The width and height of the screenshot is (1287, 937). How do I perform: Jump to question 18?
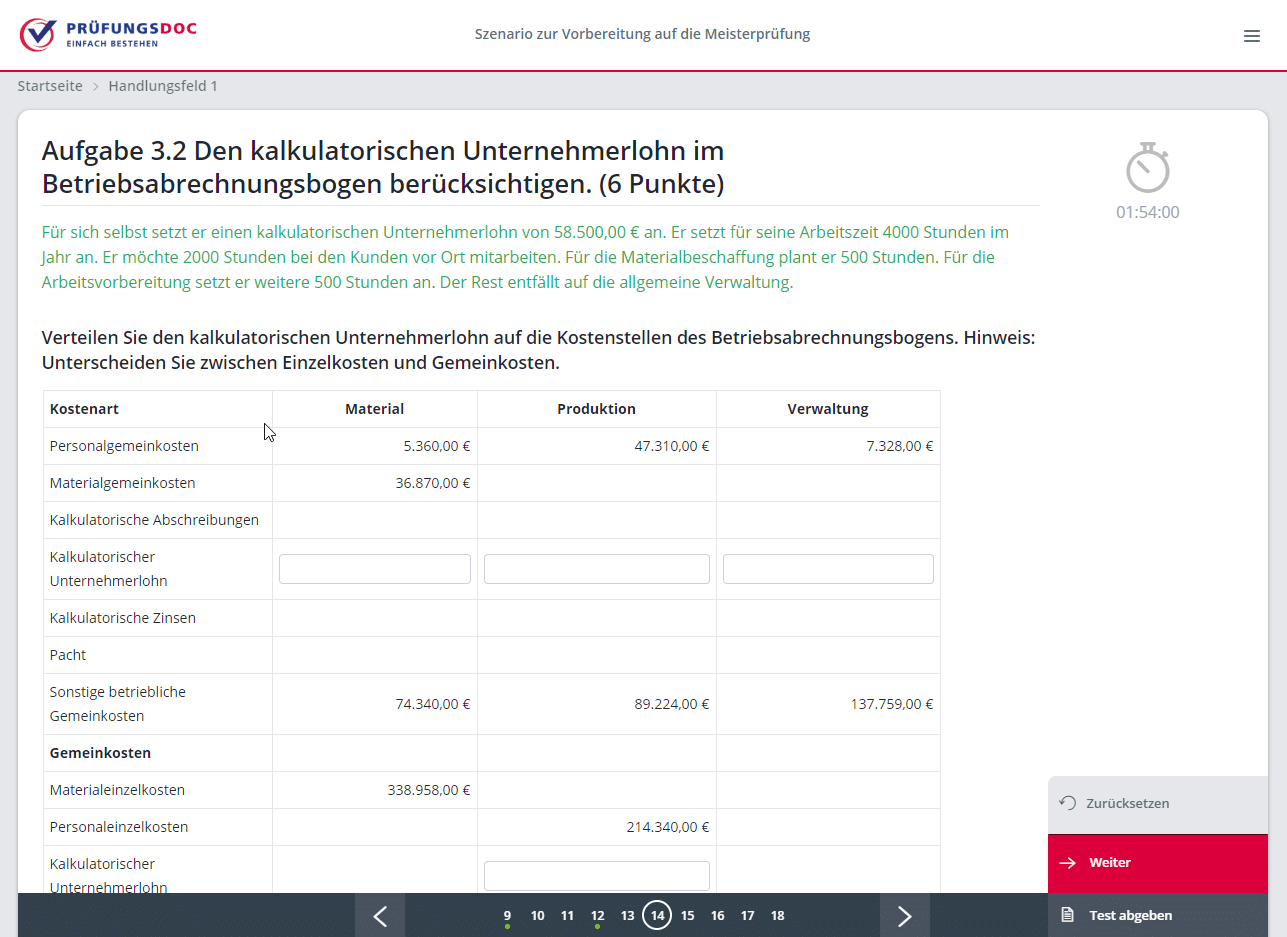tap(777, 915)
